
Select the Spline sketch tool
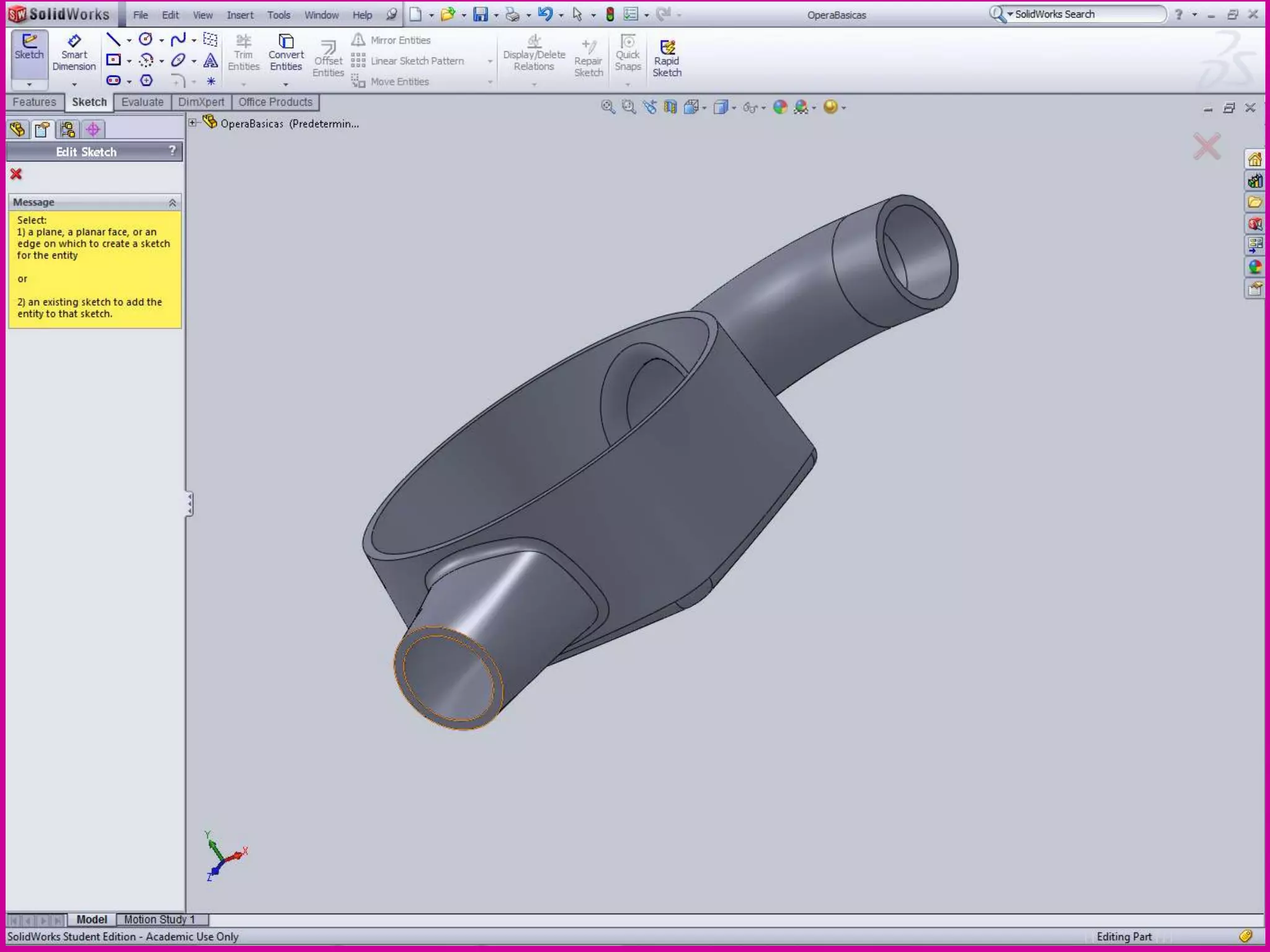[178, 40]
